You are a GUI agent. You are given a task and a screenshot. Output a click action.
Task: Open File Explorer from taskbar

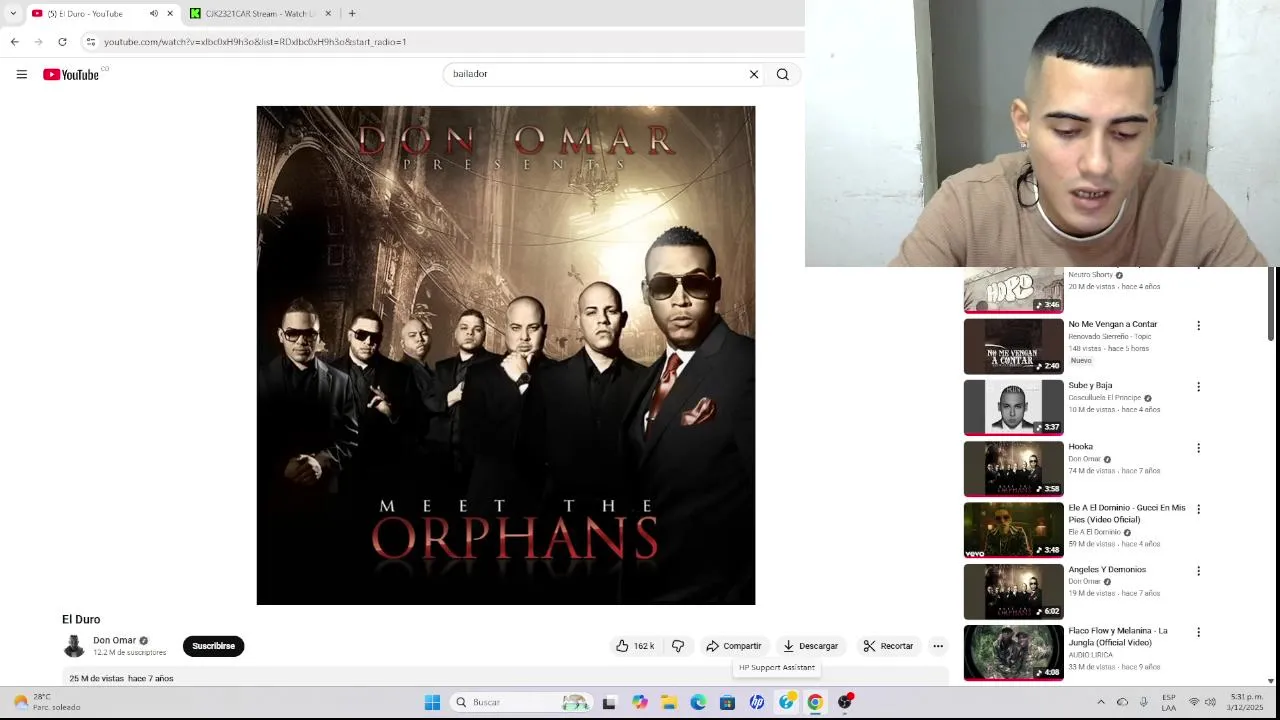pos(669,702)
